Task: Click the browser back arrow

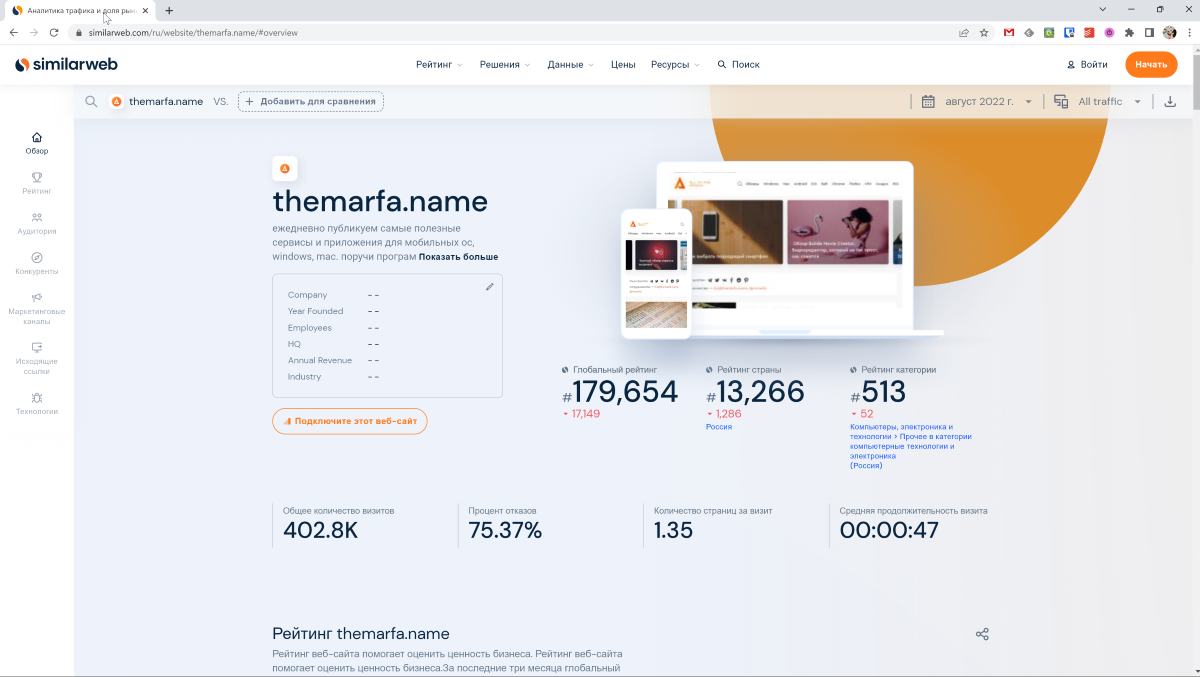Action: (14, 32)
